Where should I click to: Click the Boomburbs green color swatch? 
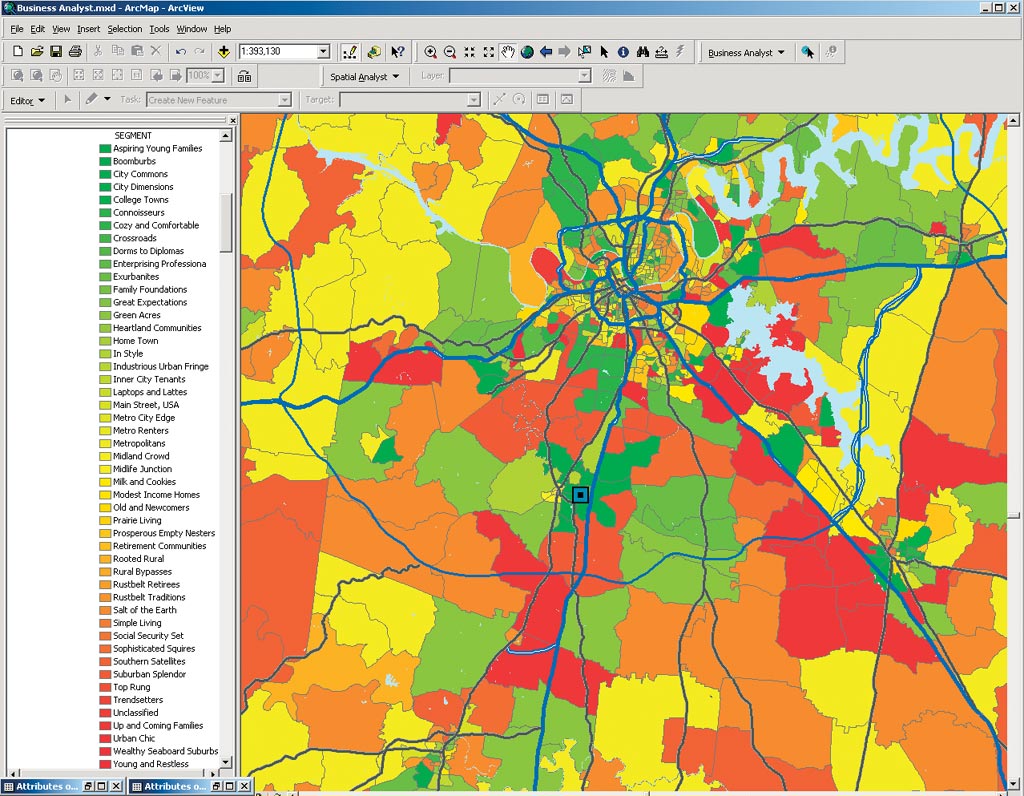(x=105, y=161)
